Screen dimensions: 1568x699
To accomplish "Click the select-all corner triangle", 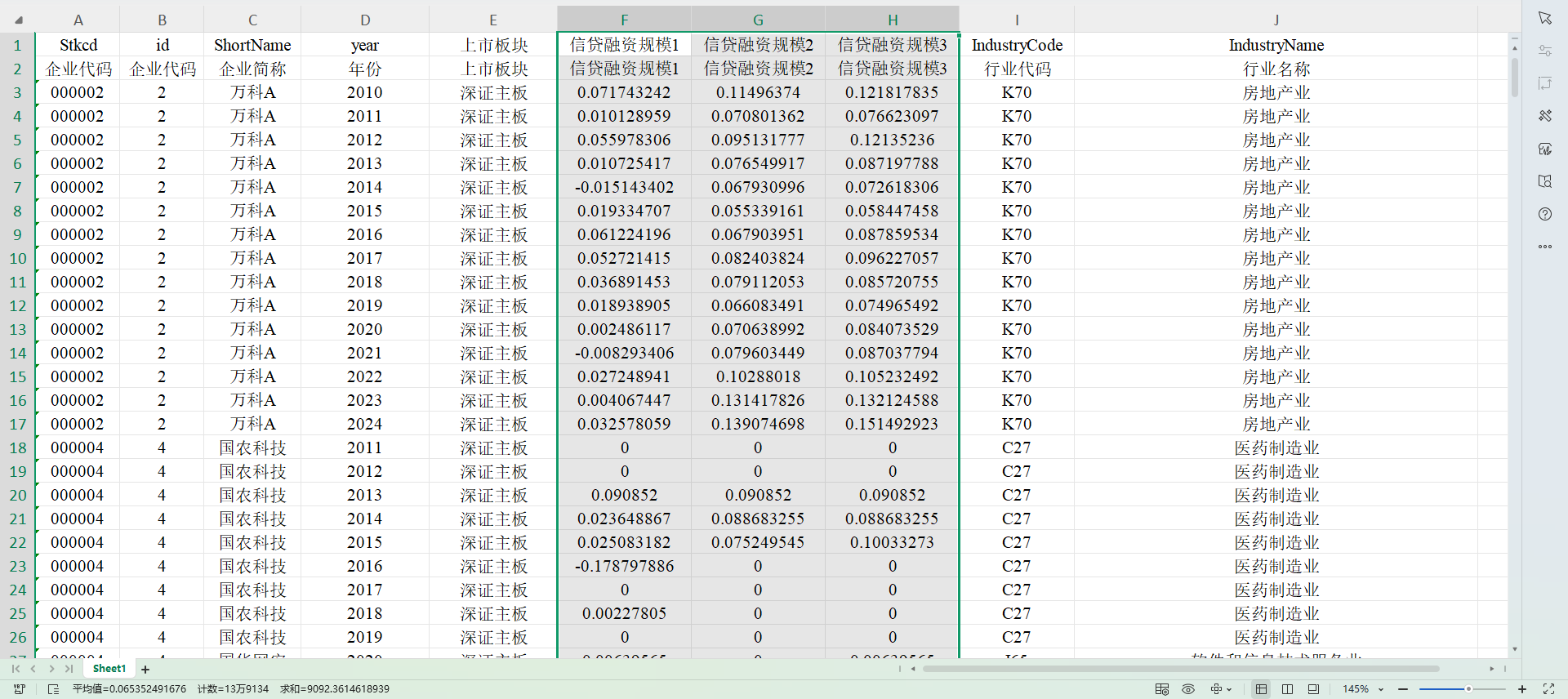I will pos(18,20).
